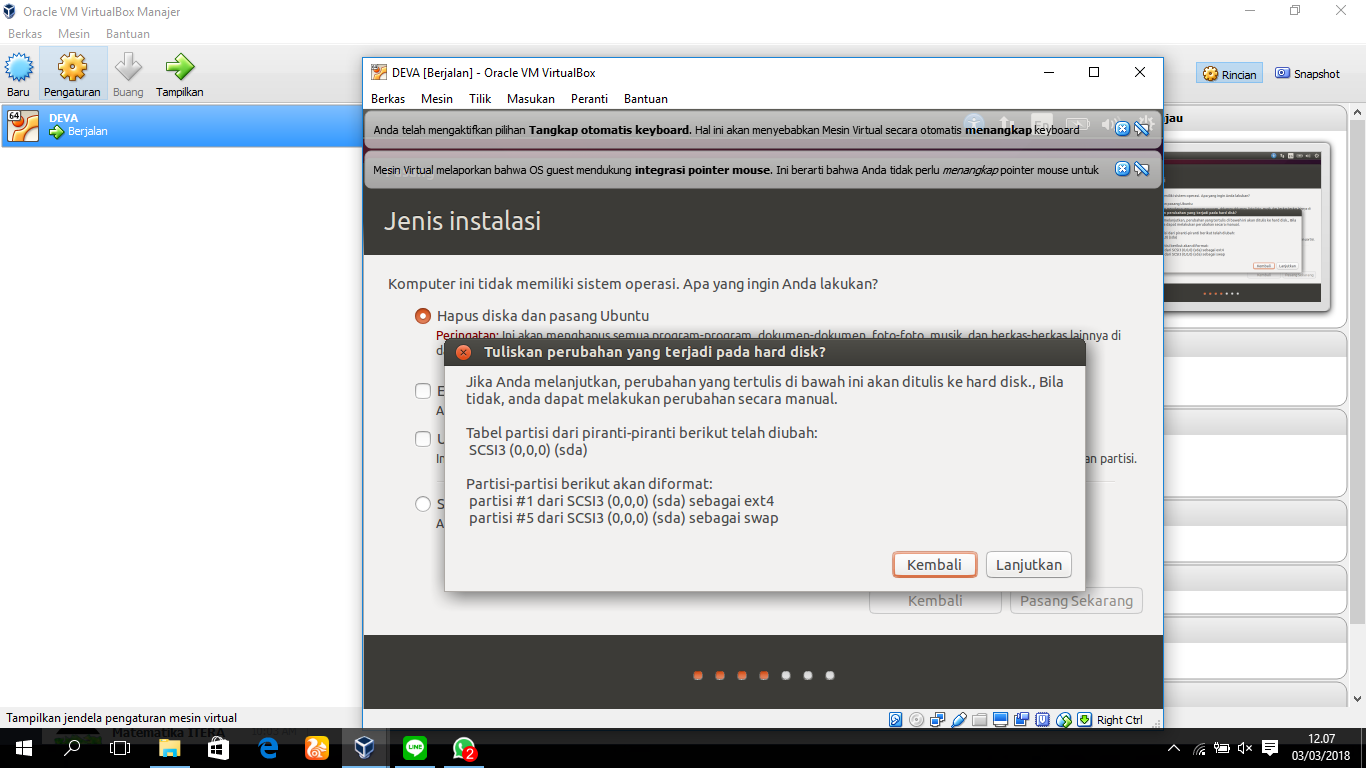Open Bantuan menu in VirtualBox Manager
The width and height of the screenshot is (1366, 768).
pos(128,34)
